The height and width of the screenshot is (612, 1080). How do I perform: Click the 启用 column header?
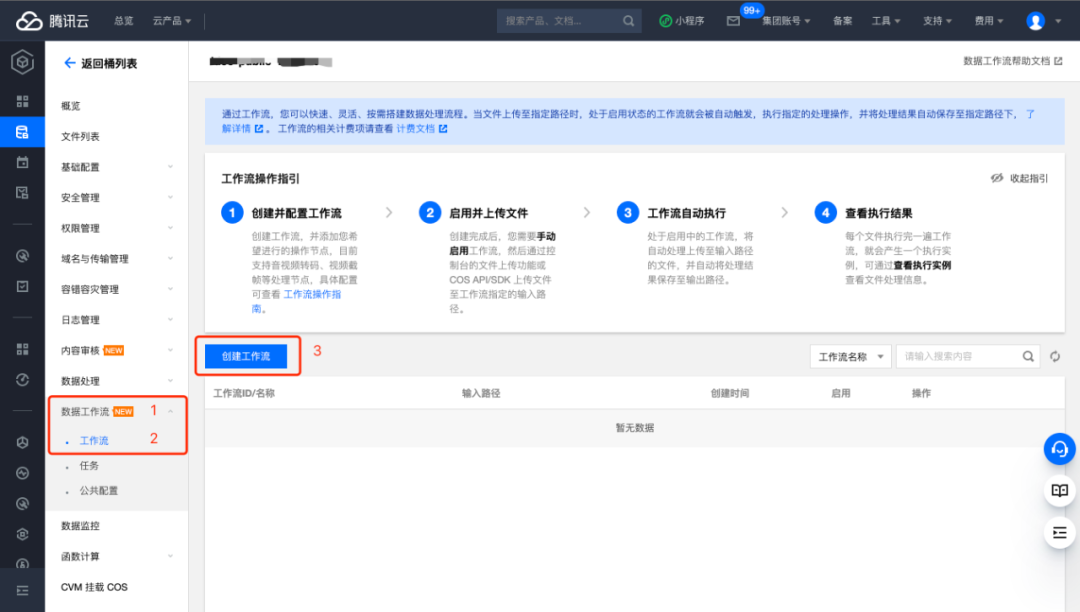click(840, 394)
